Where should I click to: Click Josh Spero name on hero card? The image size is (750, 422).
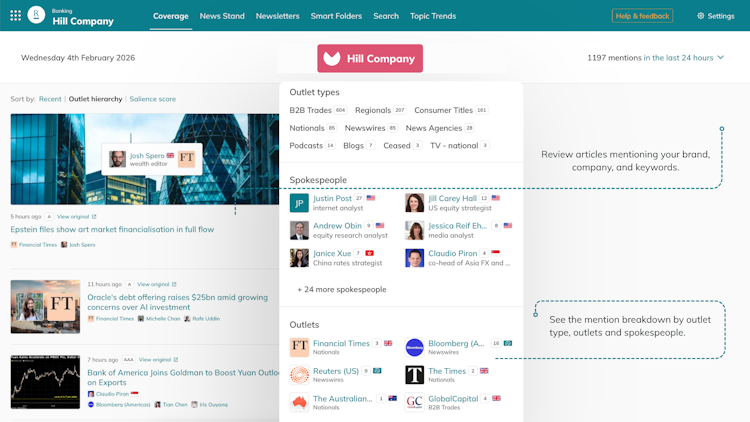(x=147, y=155)
